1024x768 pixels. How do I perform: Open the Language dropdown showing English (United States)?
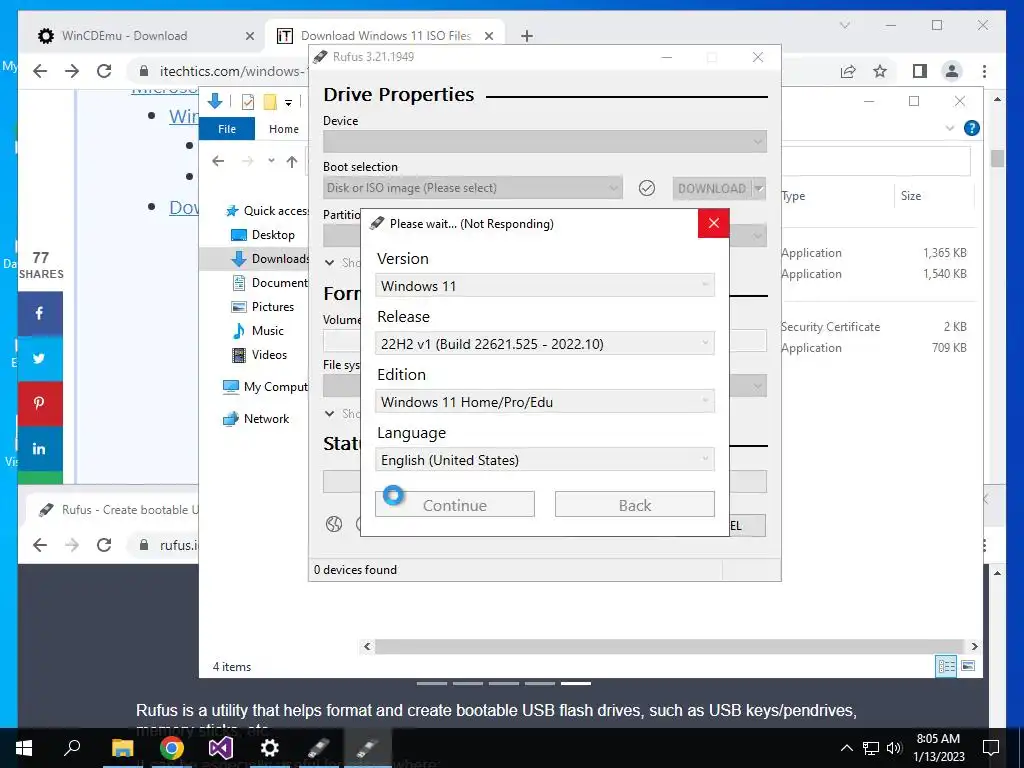tap(545, 460)
